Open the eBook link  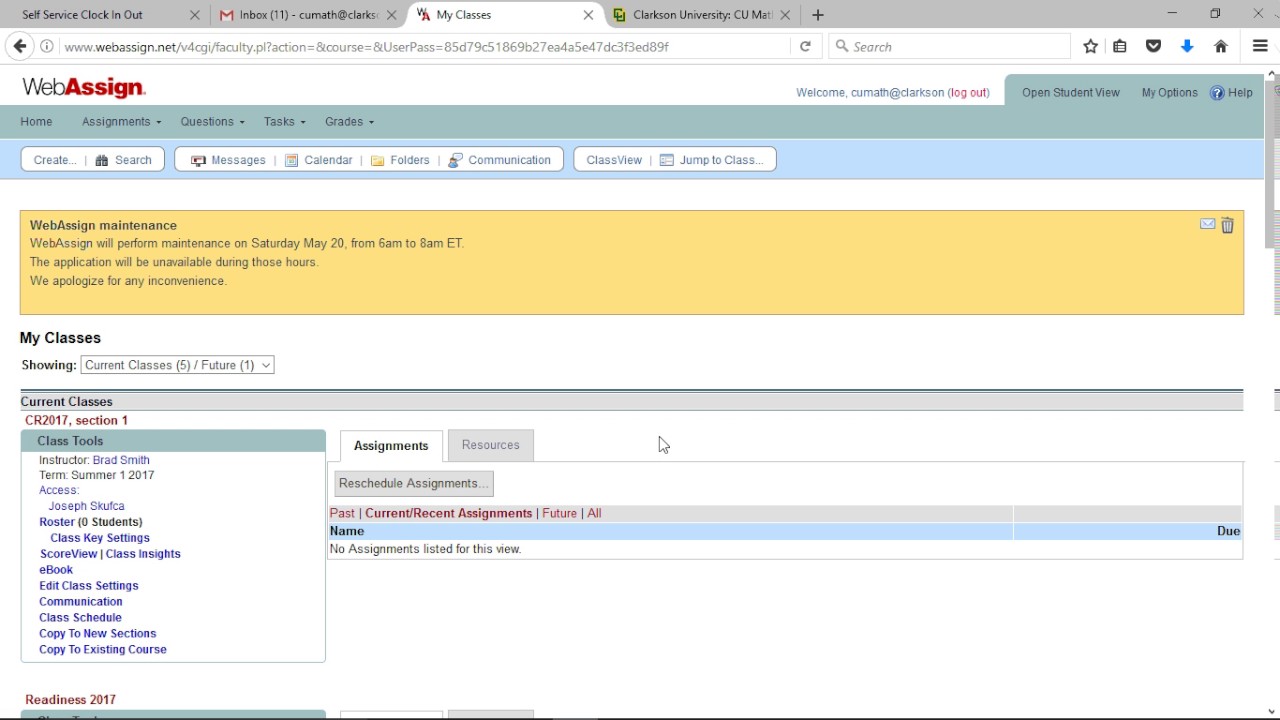pos(56,570)
